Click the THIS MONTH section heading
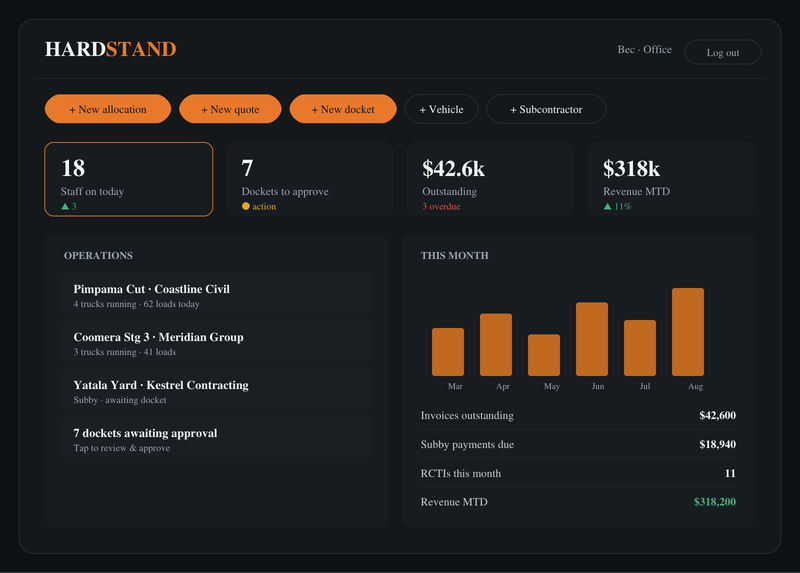 (454, 255)
